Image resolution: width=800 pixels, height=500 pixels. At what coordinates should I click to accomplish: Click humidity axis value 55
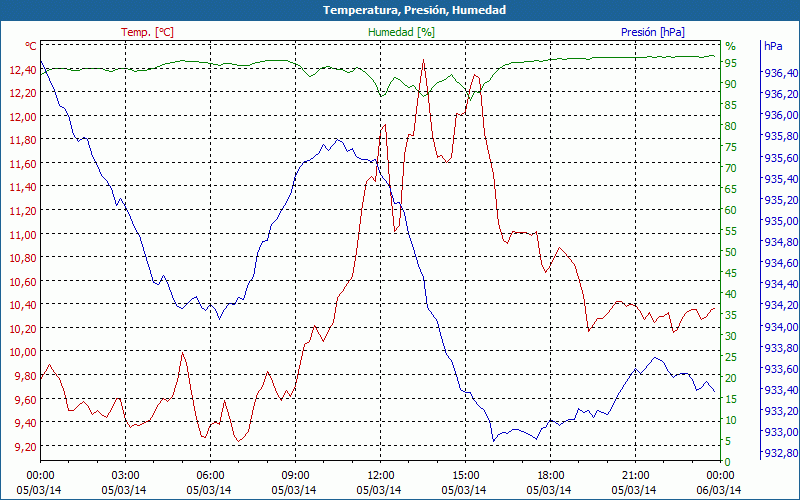point(731,231)
